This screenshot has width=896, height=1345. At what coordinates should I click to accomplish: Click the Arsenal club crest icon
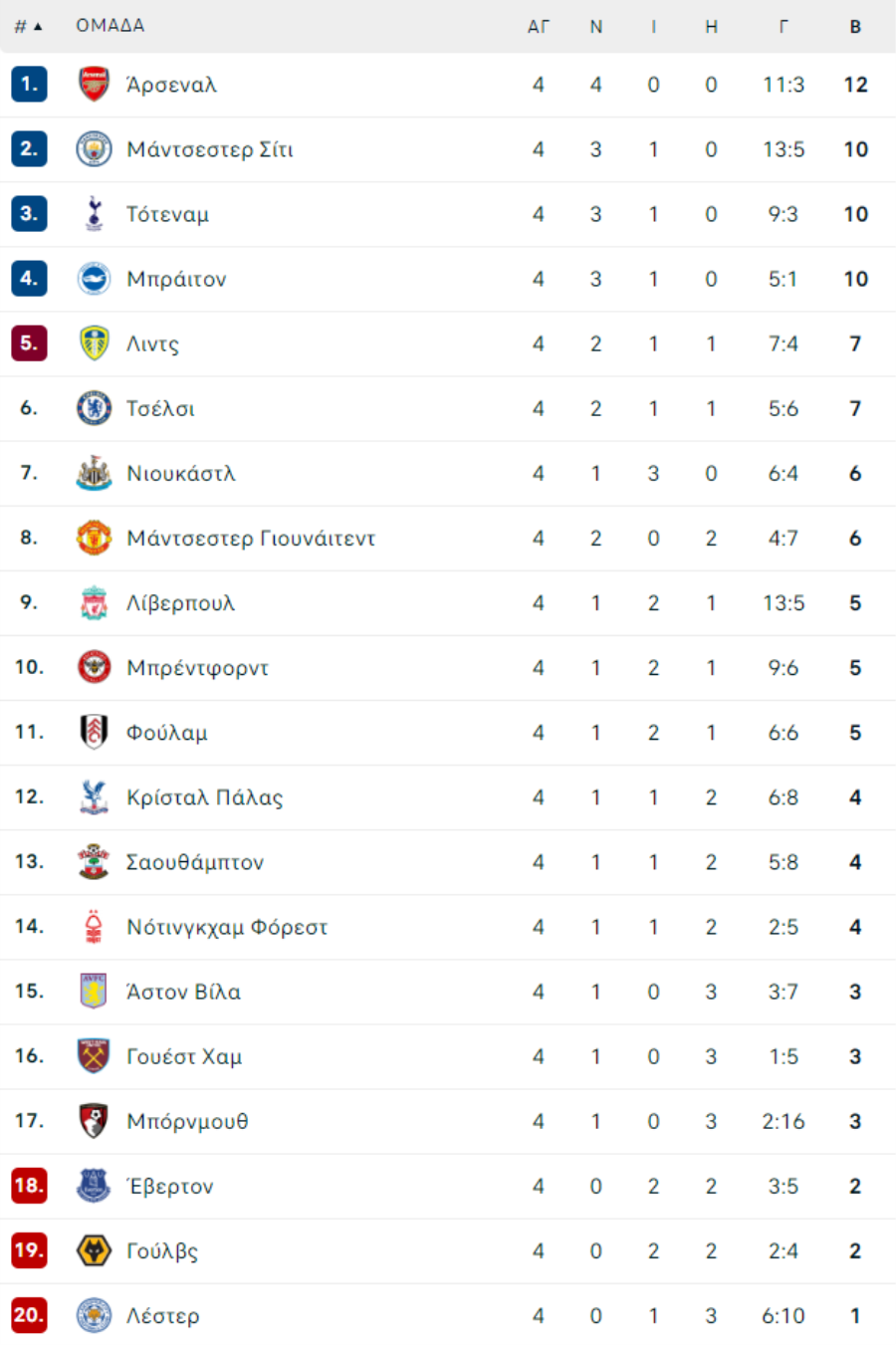(x=94, y=85)
